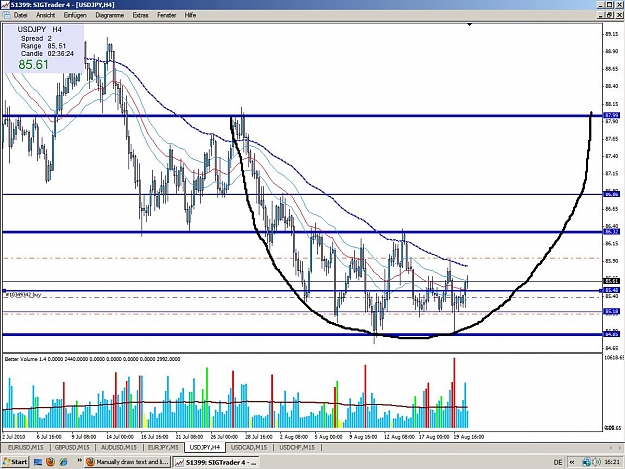Click the 87.40 price scale label
This screenshot has height=469, width=625.
point(612,156)
